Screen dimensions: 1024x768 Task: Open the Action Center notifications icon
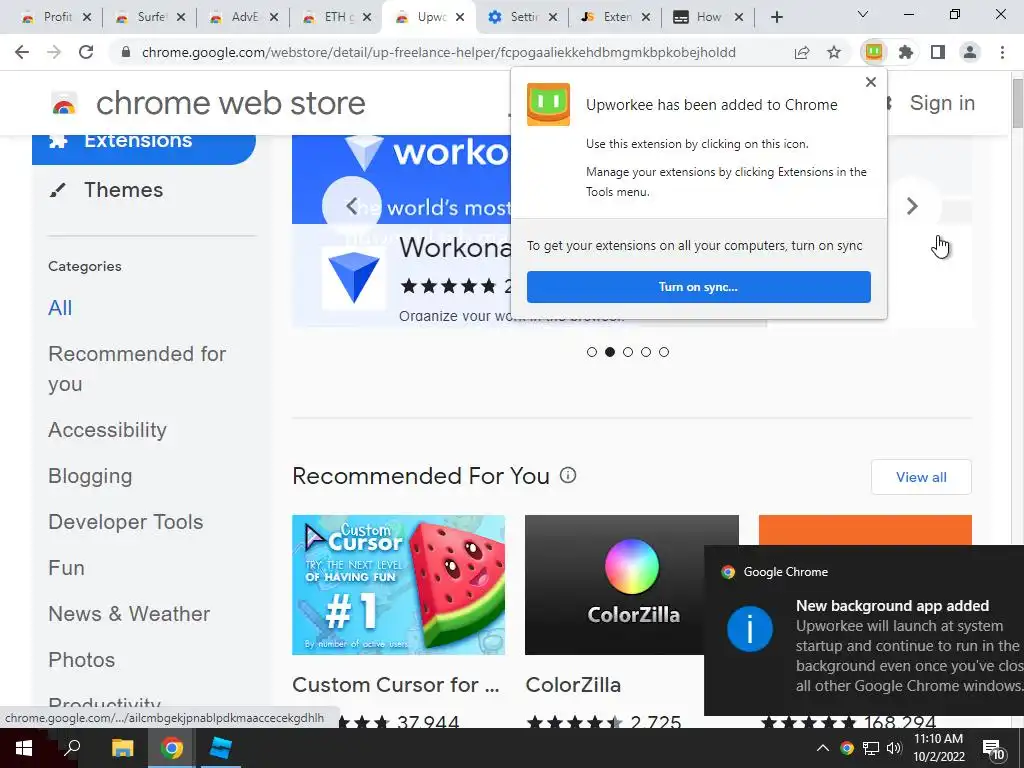[995, 749]
